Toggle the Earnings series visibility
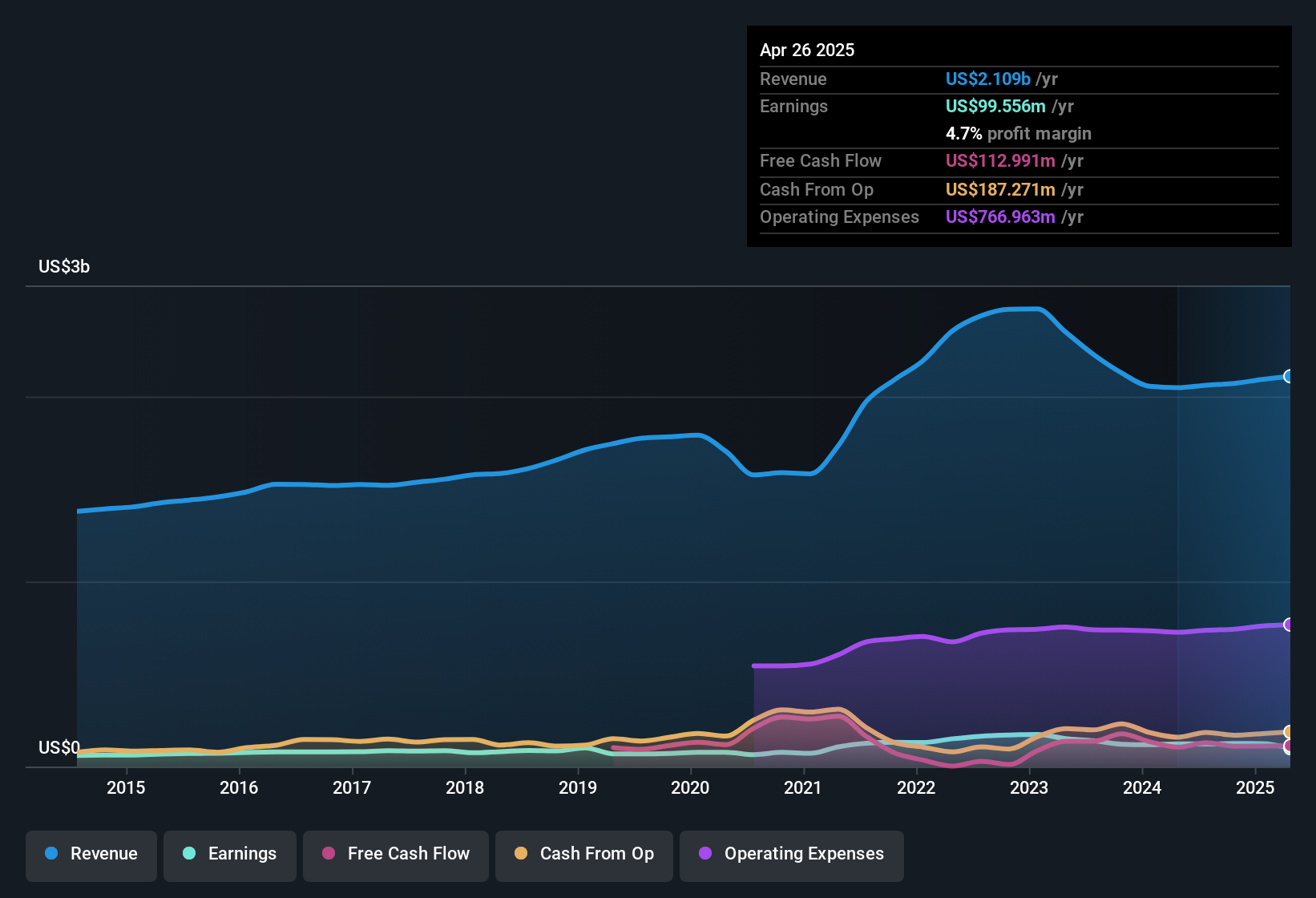The width and height of the screenshot is (1316, 898). (230, 854)
